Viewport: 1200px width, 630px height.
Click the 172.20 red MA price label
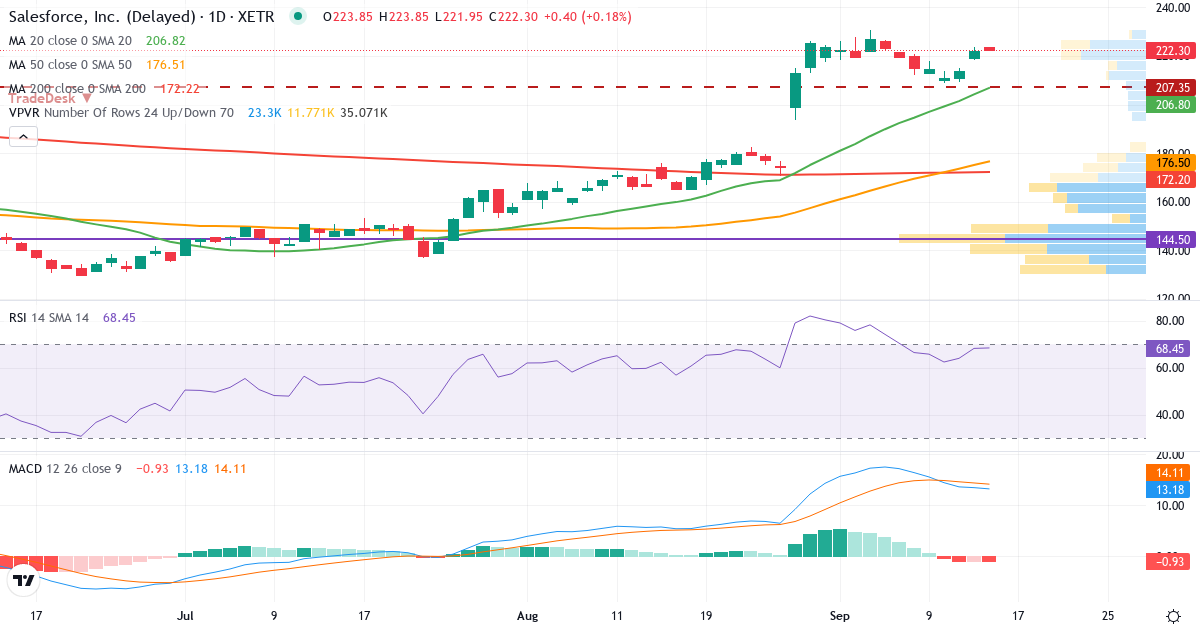1172,179
